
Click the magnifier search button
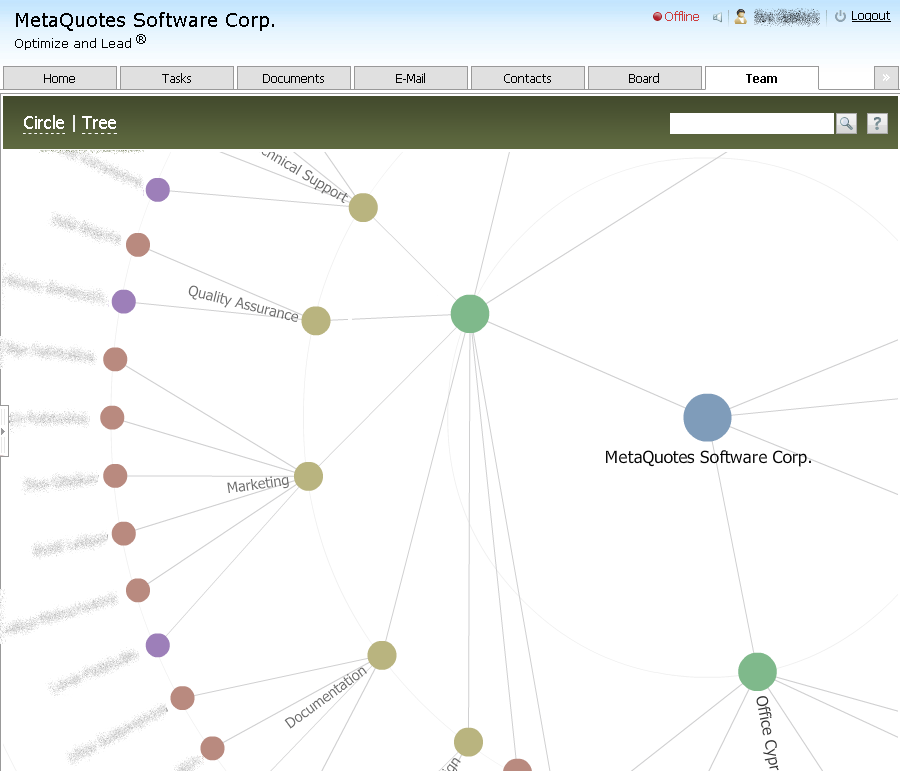tap(846, 123)
